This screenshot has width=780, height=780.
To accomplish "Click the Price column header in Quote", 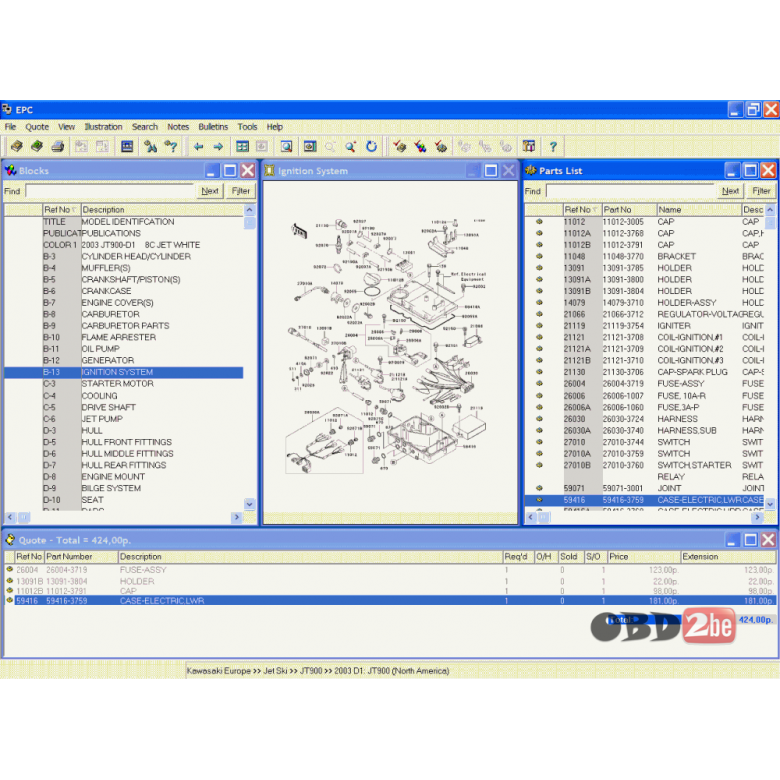I will tap(644, 556).
